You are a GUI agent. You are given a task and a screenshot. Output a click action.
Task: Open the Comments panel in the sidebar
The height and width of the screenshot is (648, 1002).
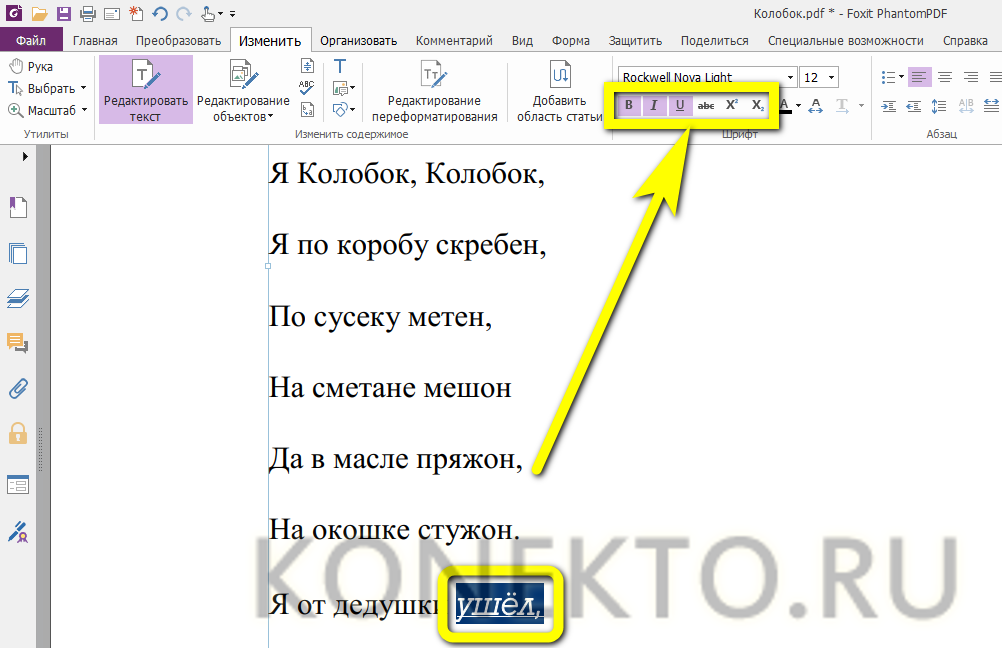coord(18,343)
